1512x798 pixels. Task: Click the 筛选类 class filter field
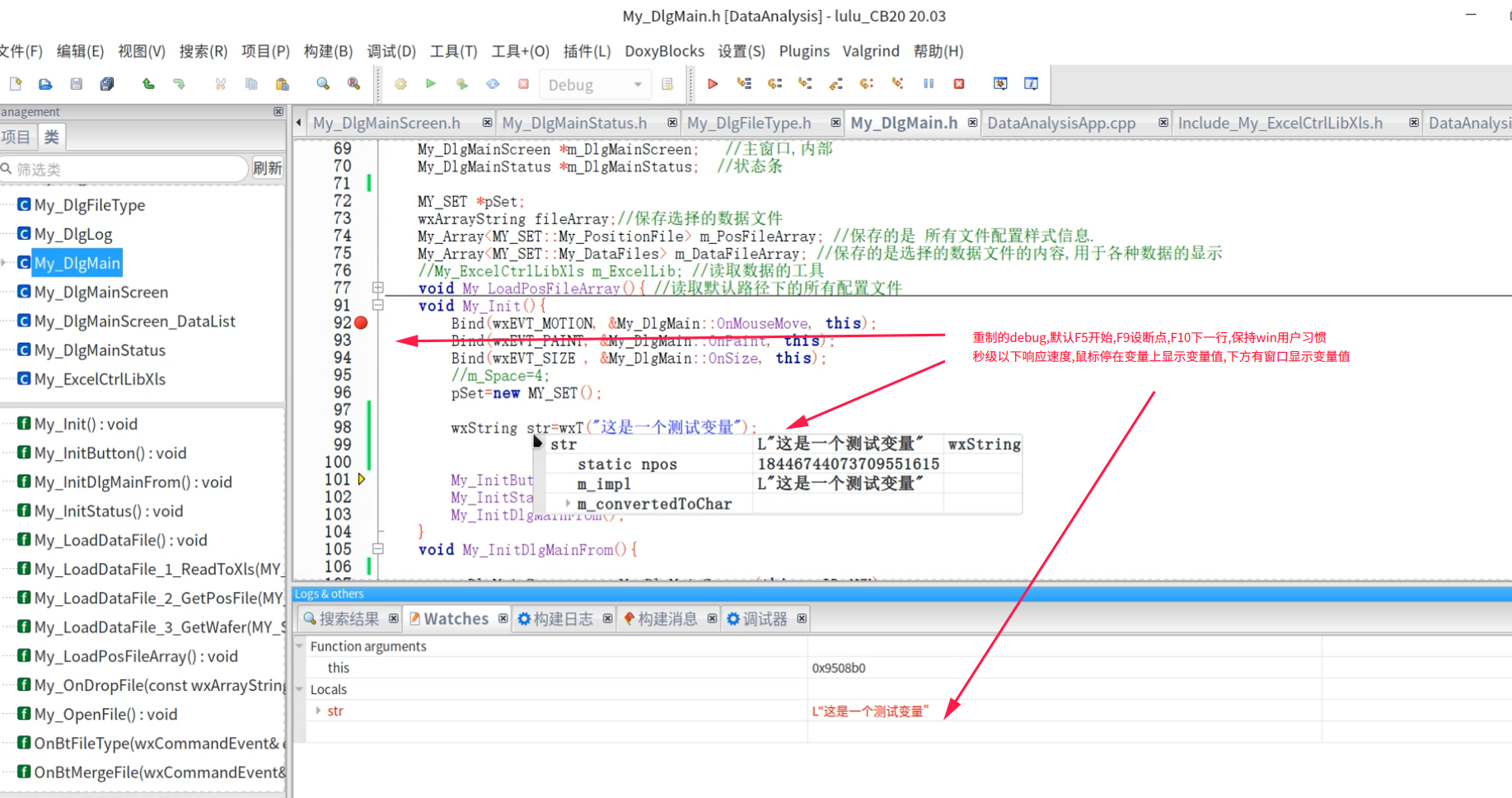tap(124, 169)
